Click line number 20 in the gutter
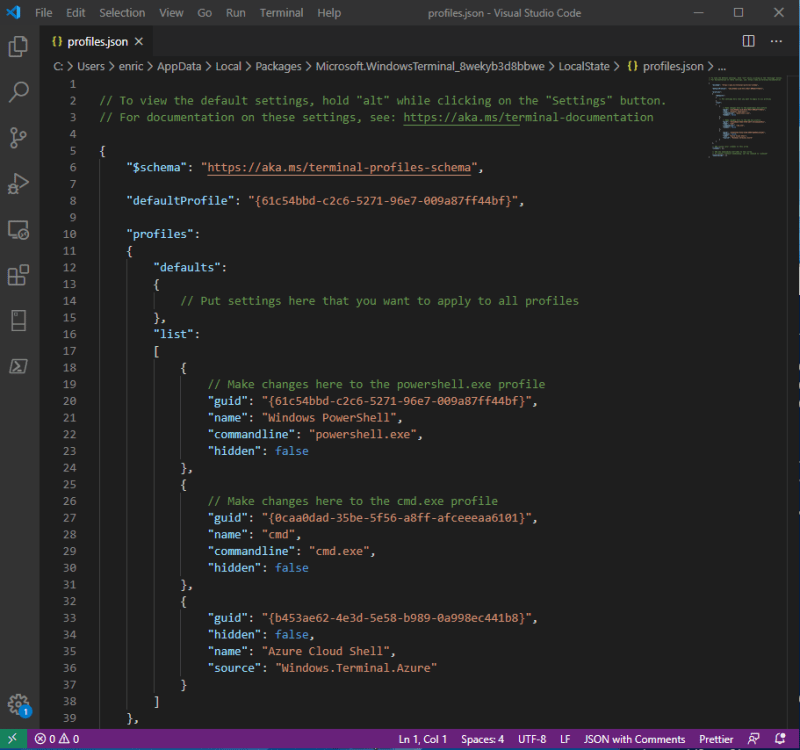The image size is (800, 750). tap(70, 401)
